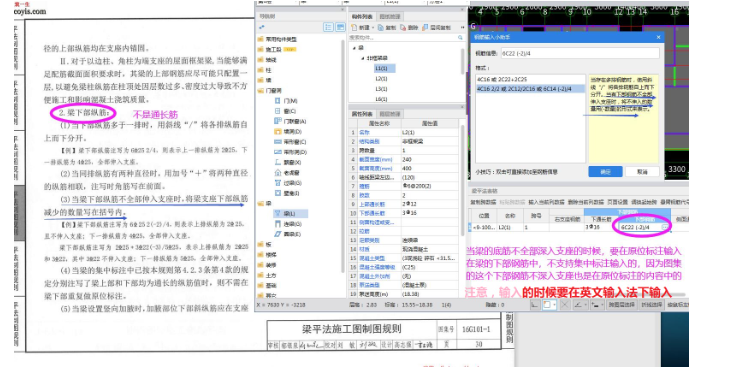Switch to the 图层管理 tab
The width and height of the screenshot is (756, 368).
point(389,114)
